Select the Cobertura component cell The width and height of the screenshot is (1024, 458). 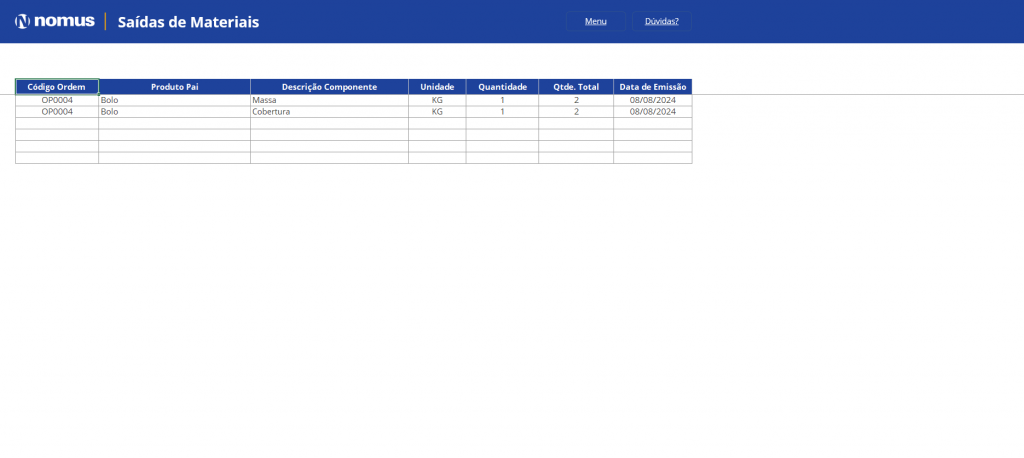tap(271, 112)
